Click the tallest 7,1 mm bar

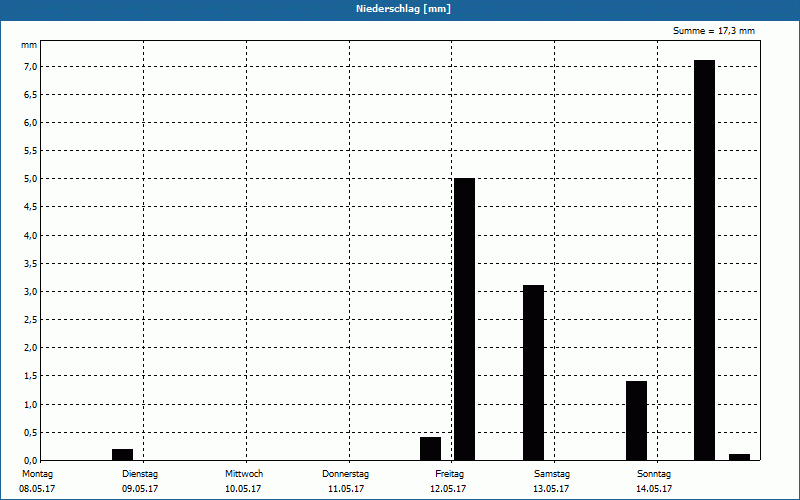pos(705,260)
